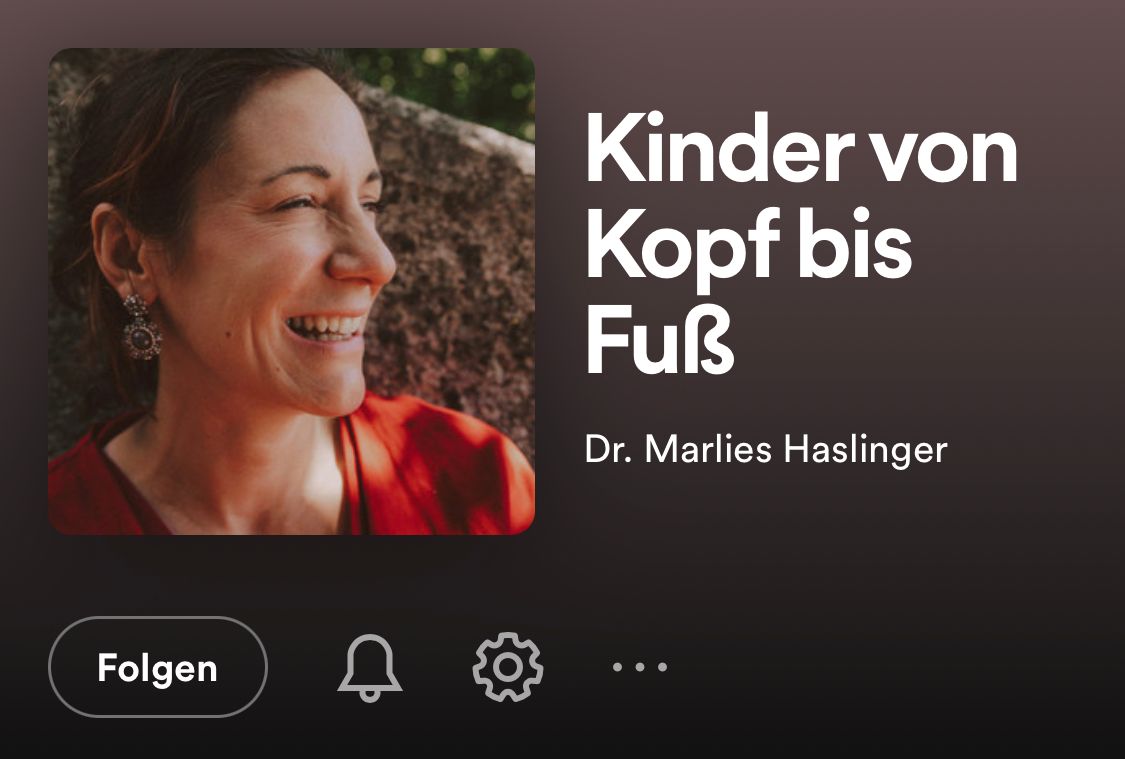The height and width of the screenshot is (759, 1125).
Task: Open the context menu with the three dots
Action: (x=640, y=667)
